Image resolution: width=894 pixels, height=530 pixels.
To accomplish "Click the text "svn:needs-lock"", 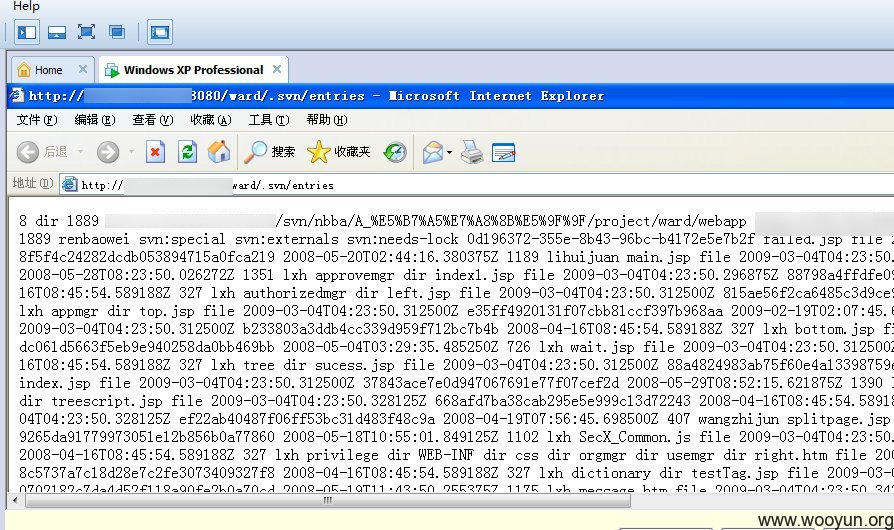I will 403,239.
